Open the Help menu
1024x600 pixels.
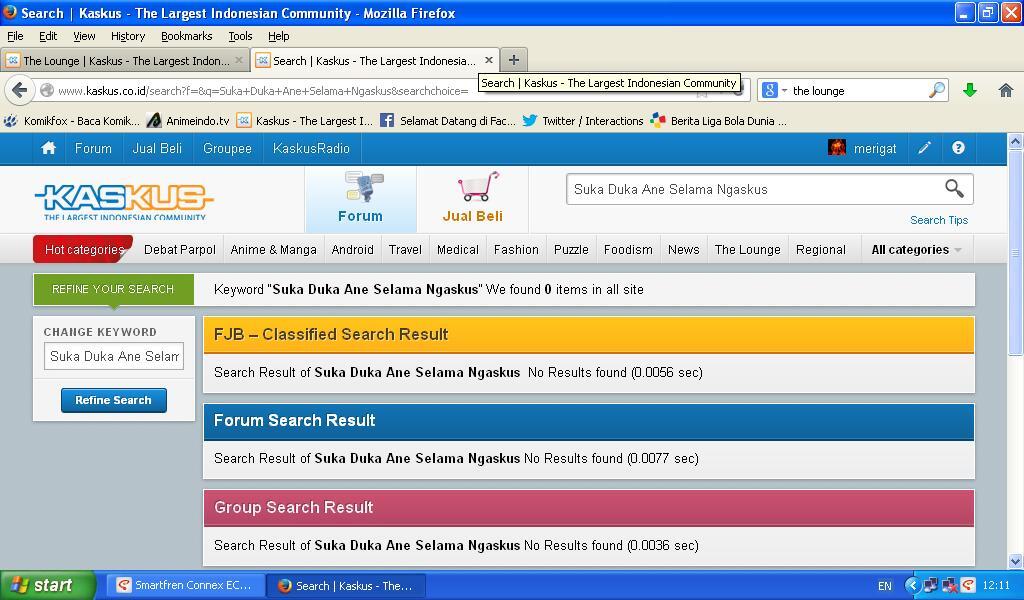(279, 36)
